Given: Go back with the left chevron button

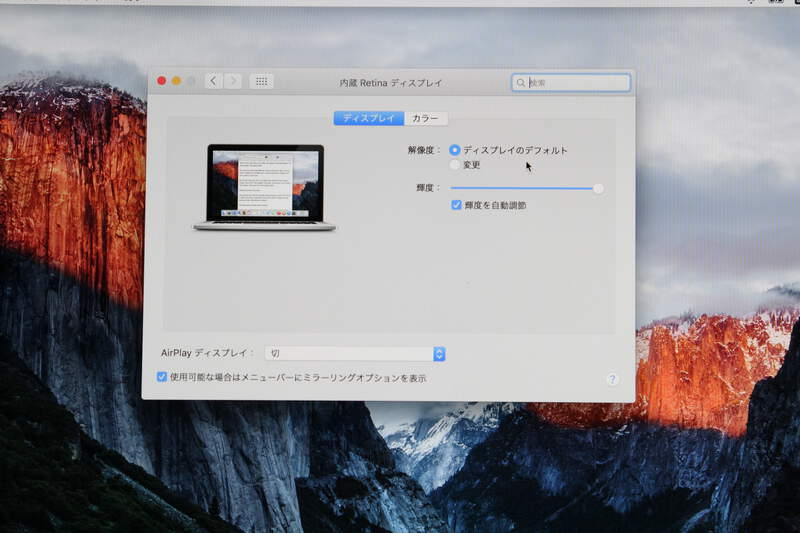Looking at the screenshot, I should tap(214, 81).
